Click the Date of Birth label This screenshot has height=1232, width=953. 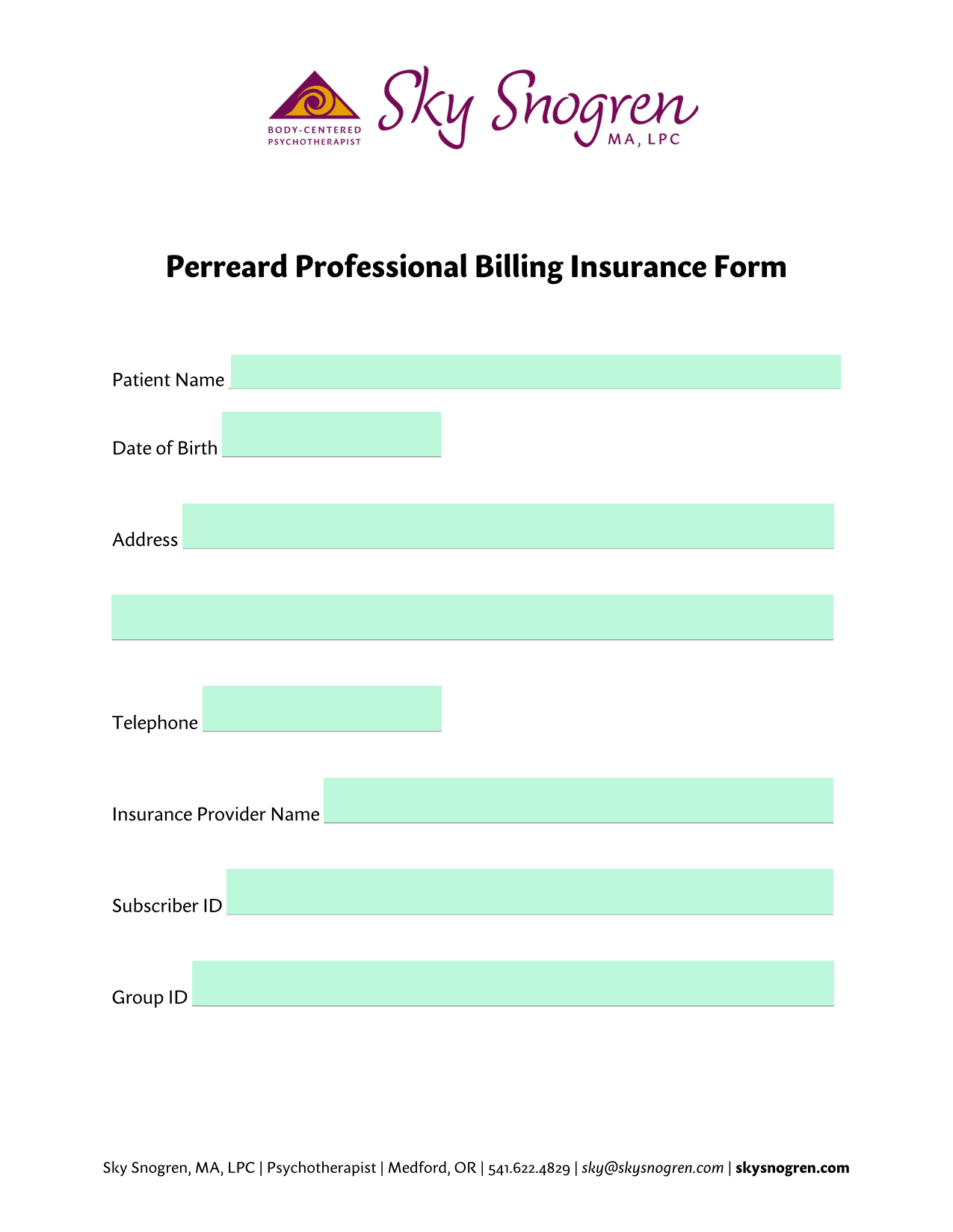click(x=165, y=448)
